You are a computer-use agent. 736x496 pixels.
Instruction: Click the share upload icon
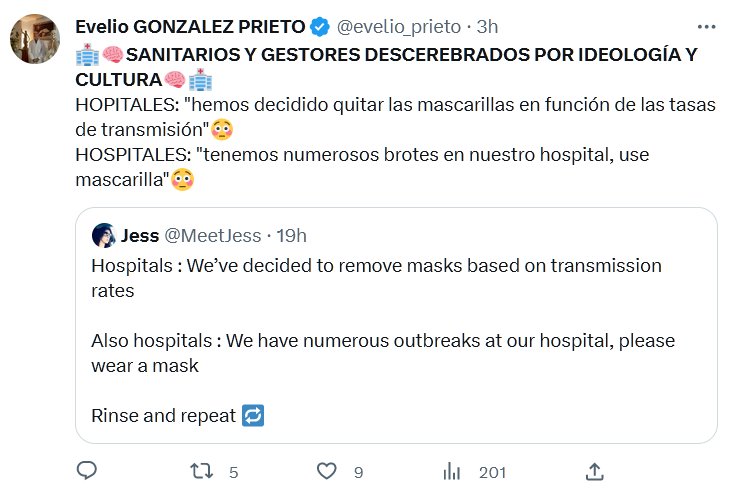pyautogui.click(x=593, y=470)
